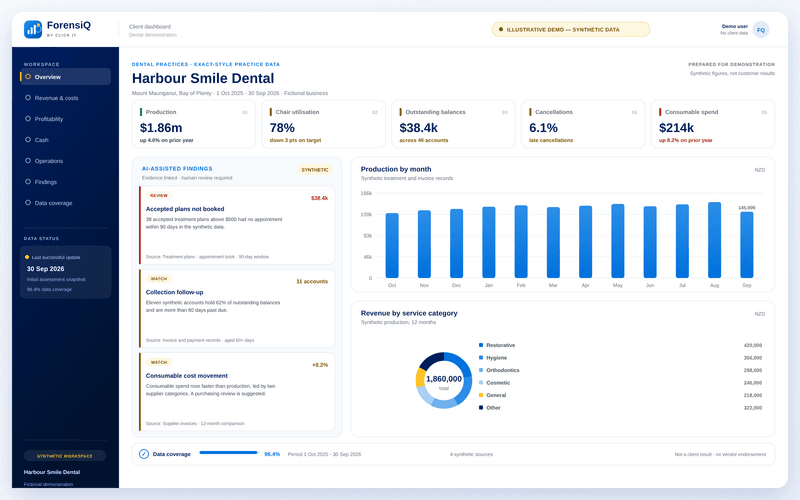Click the 4 synthetic sources footer text
The width and height of the screenshot is (800, 500).
point(471,454)
